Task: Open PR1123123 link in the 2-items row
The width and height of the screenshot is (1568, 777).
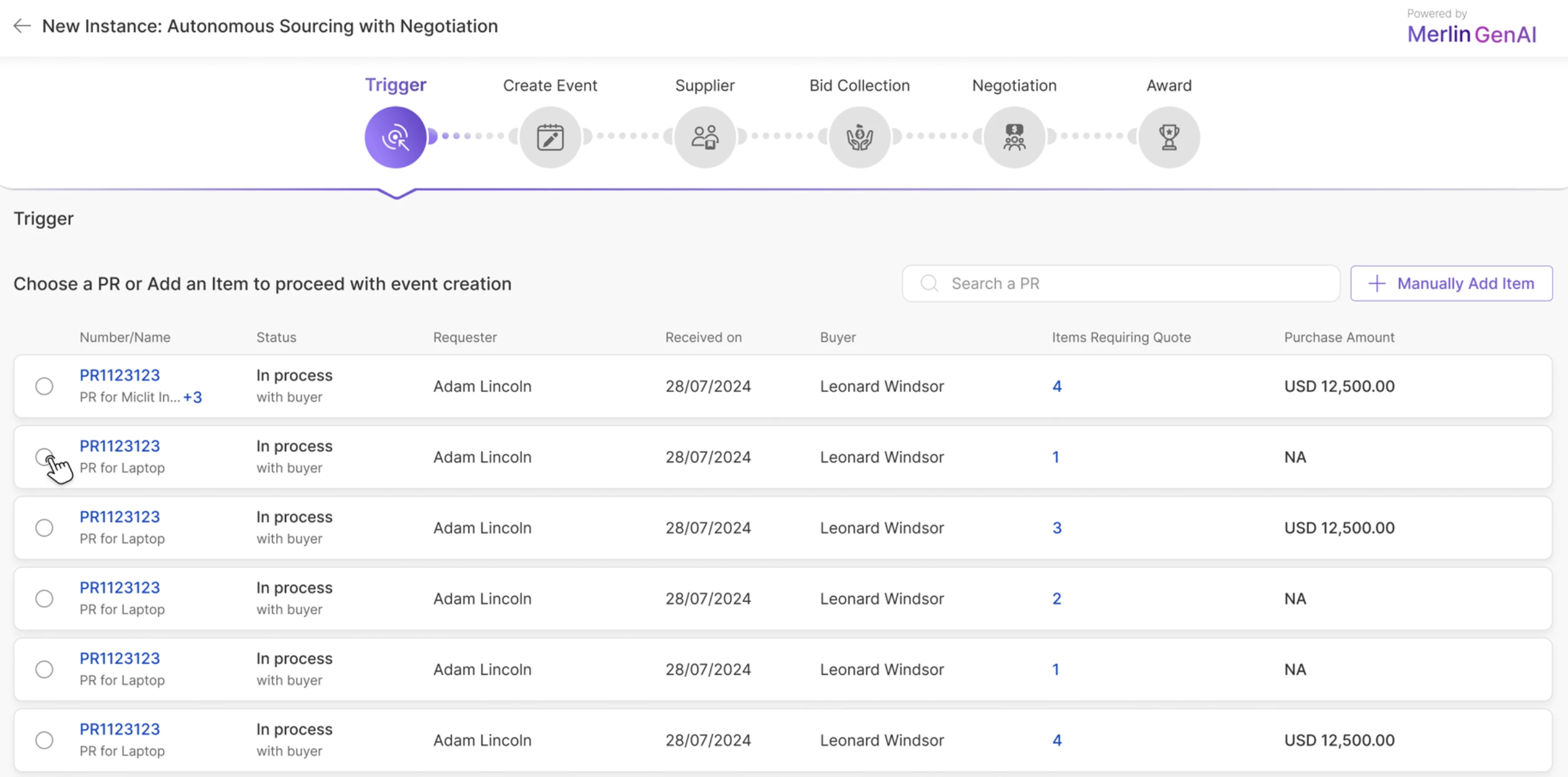Action: (x=120, y=588)
